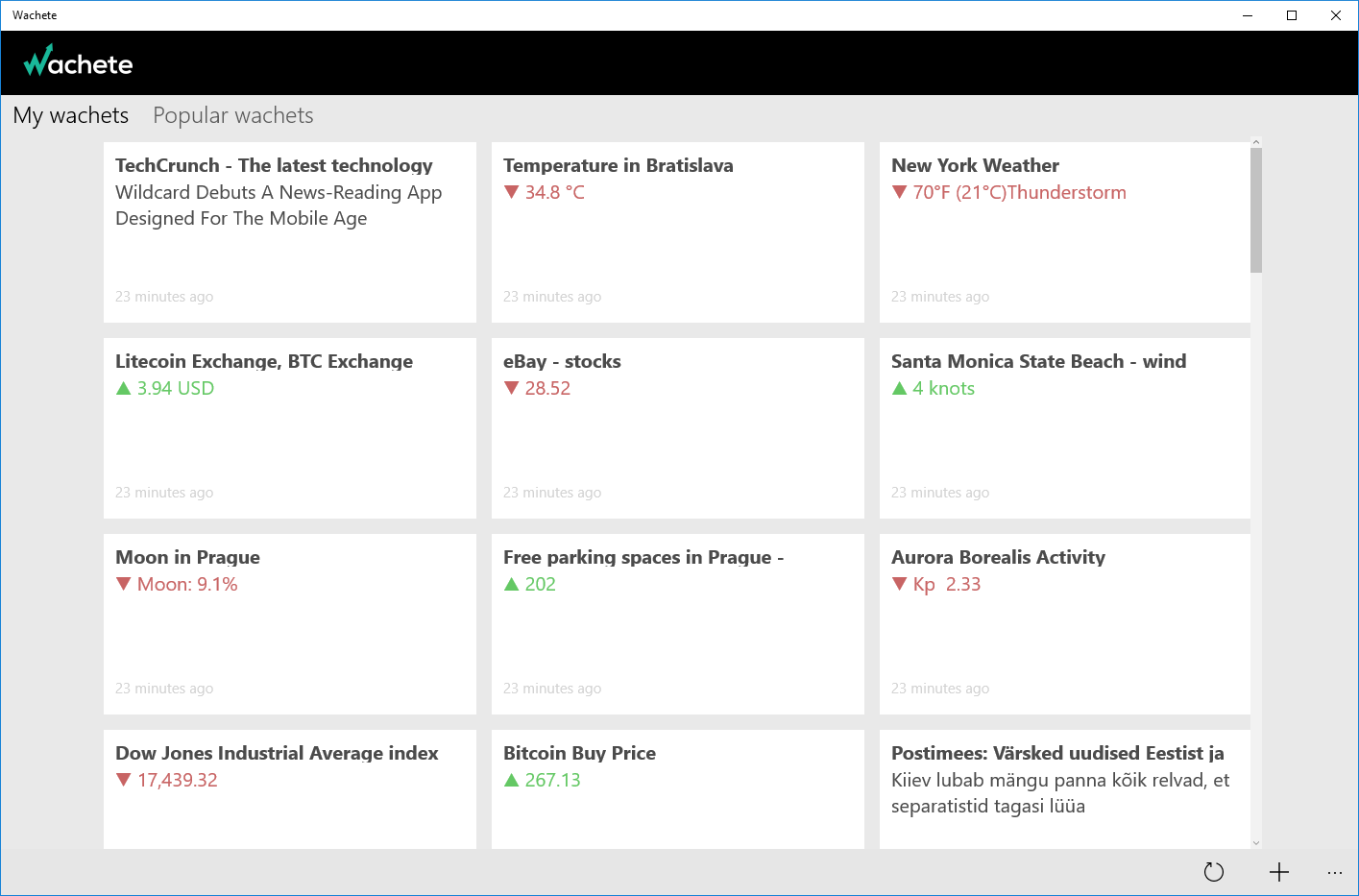The width and height of the screenshot is (1359, 896).
Task: Open the Postimees news wachet
Action: point(1064,789)
